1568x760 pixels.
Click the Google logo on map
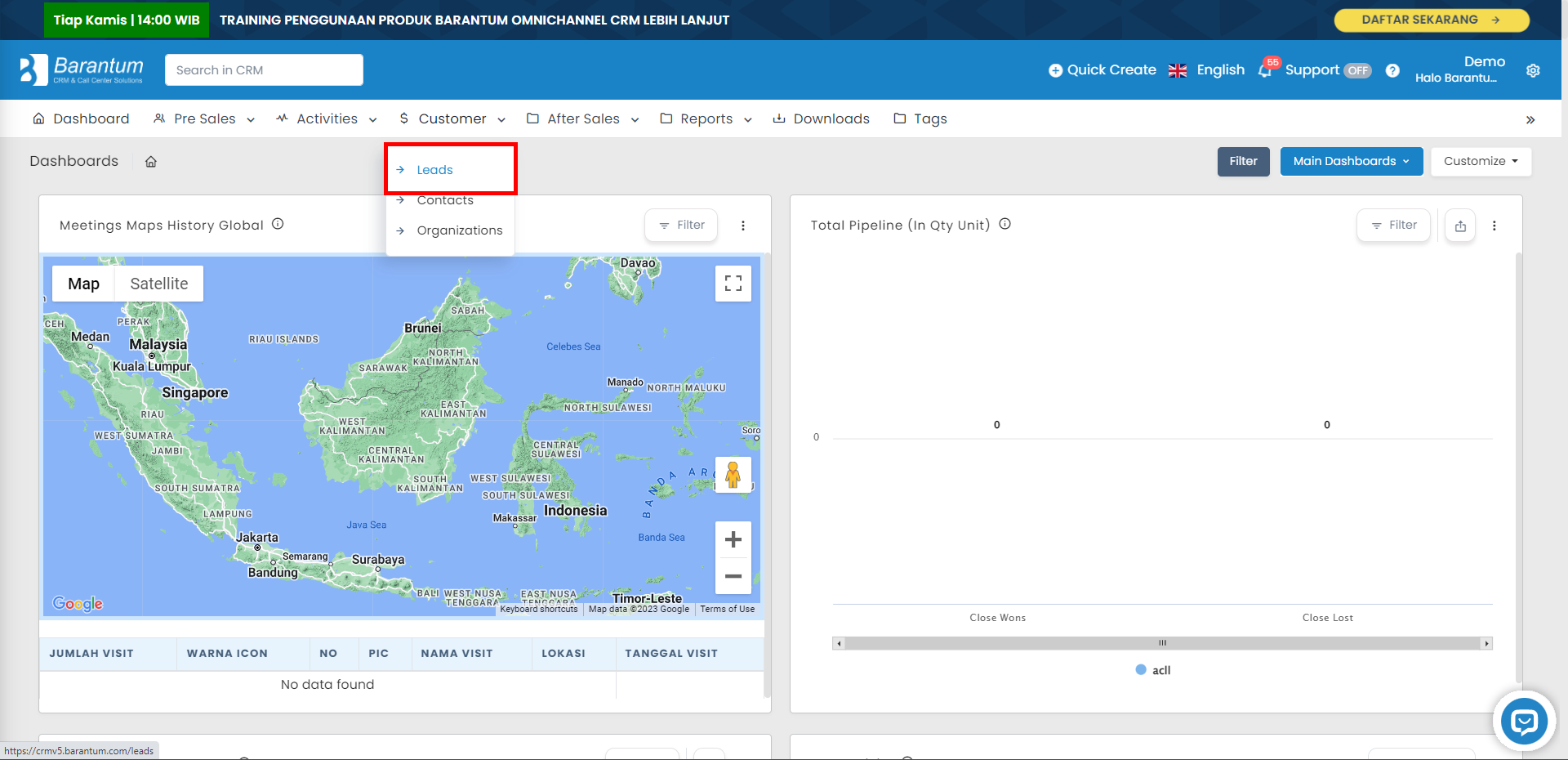coord(78,603)
